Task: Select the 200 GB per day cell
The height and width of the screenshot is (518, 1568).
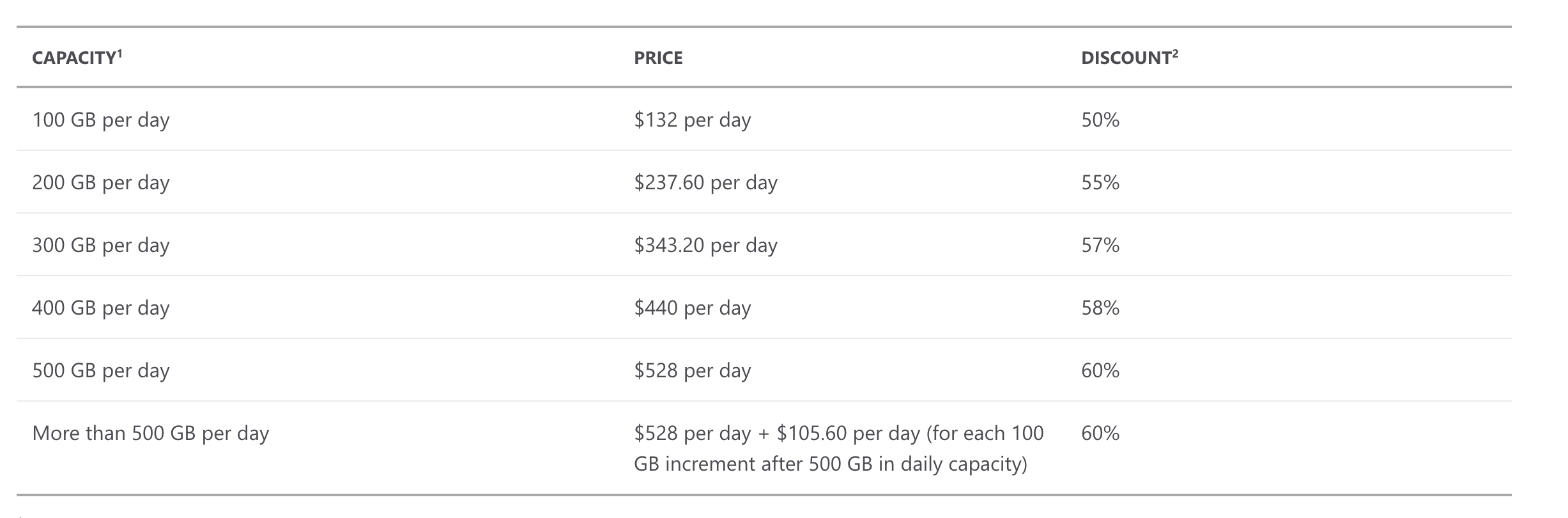Action: (x=101, y=183)
